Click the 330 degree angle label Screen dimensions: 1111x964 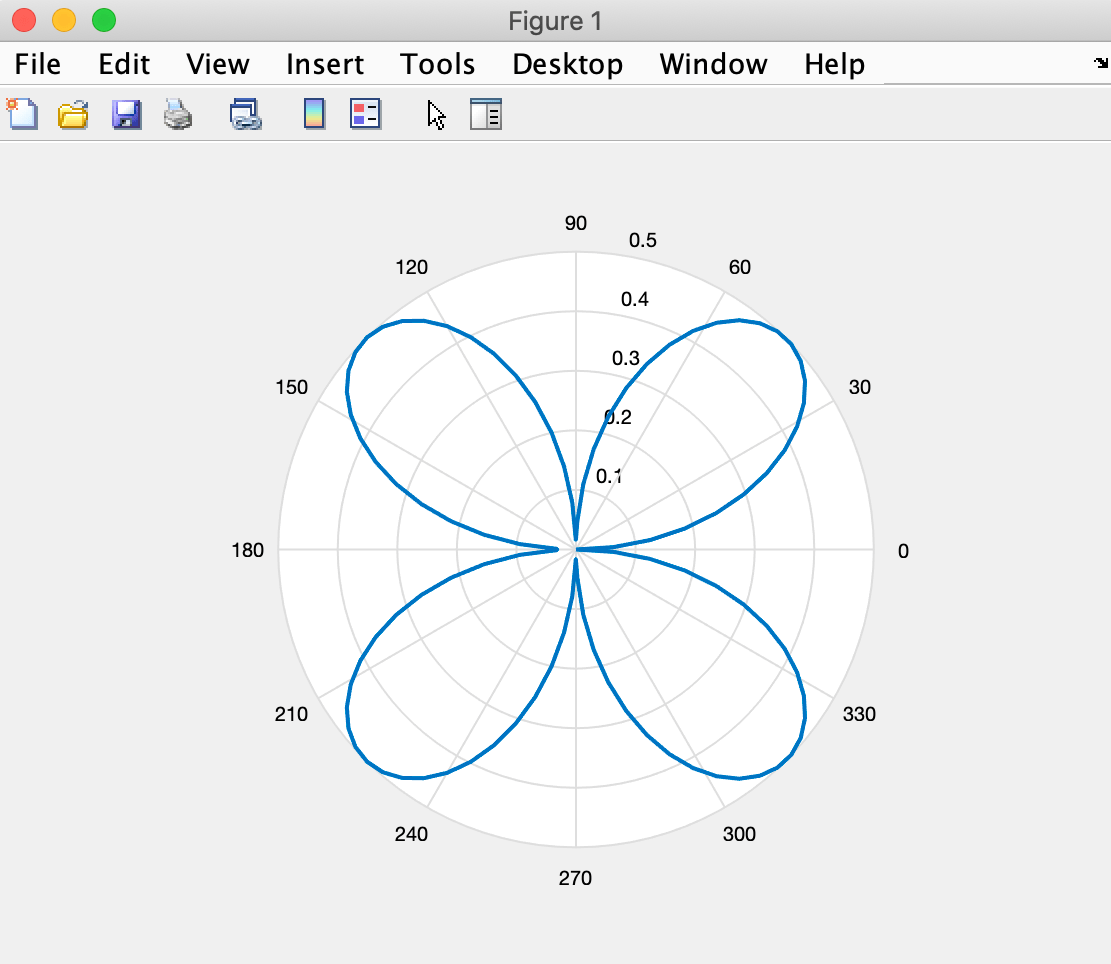coord(859,714)
